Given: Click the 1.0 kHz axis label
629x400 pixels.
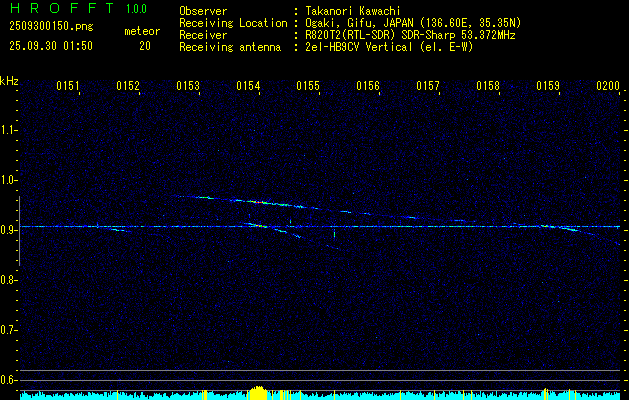Looking at the screenshot, I should [8, 180].
